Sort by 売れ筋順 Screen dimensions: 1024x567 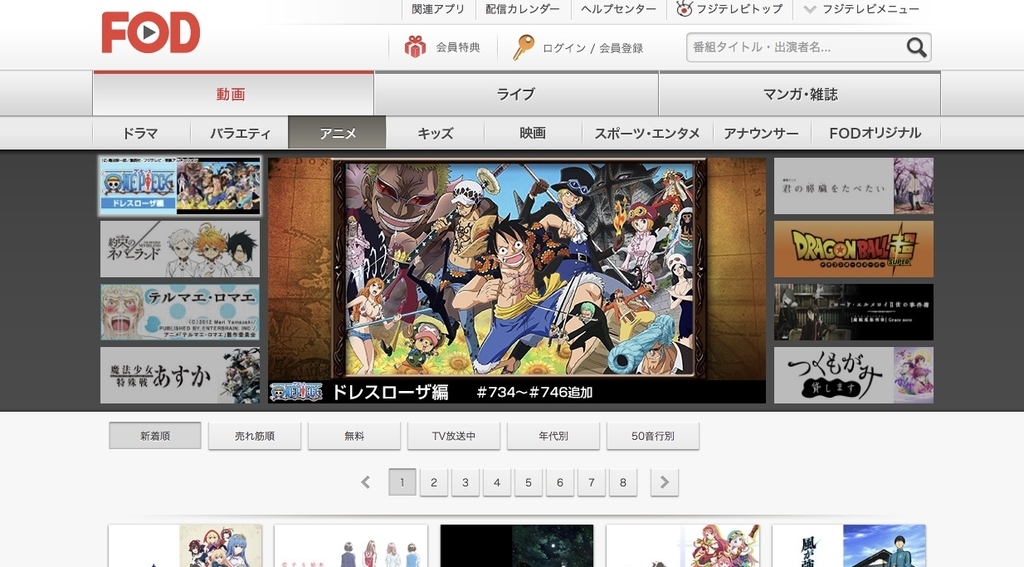click(255, 436)
